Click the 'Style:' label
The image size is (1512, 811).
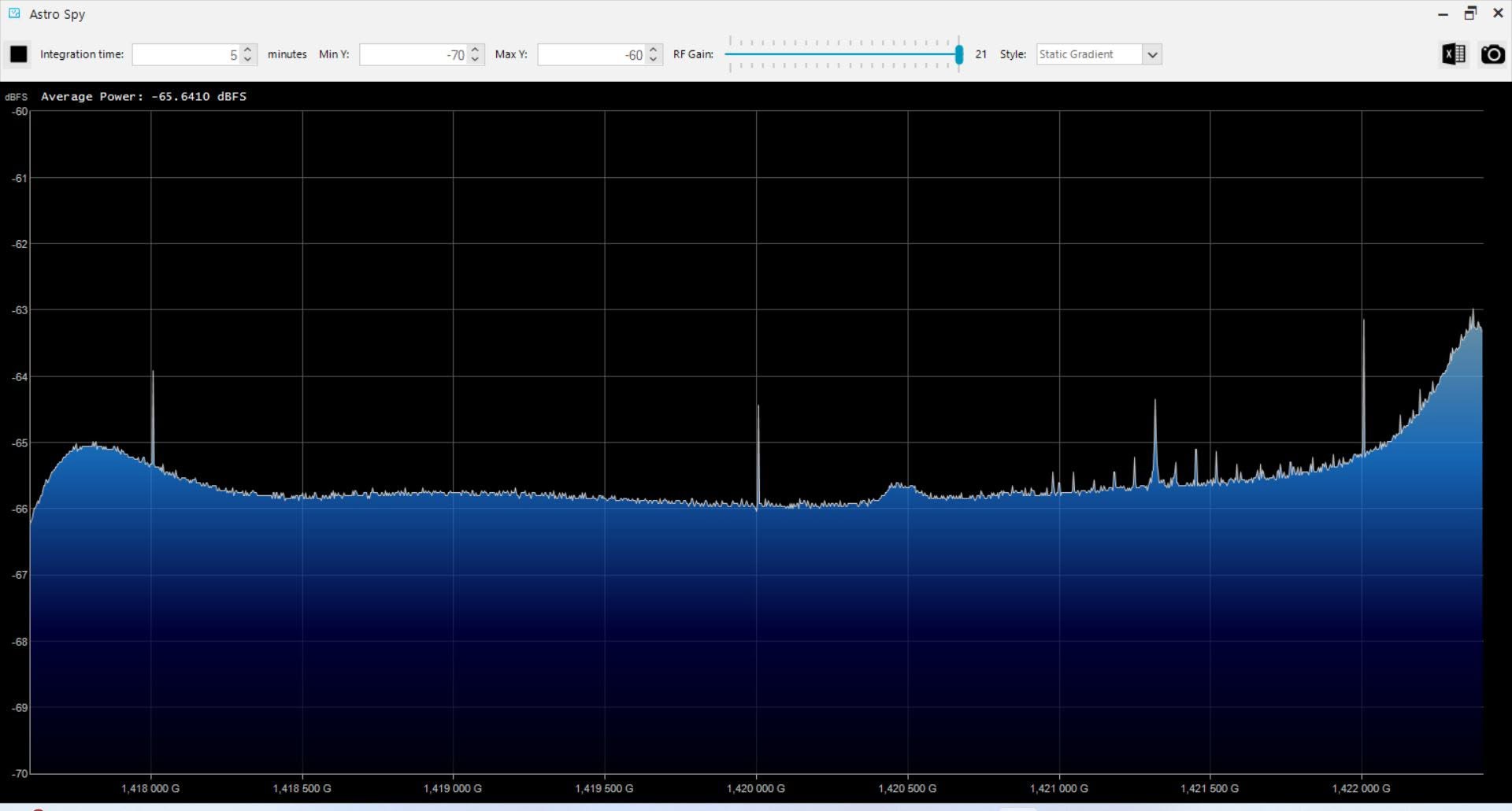coord(1014,54)
